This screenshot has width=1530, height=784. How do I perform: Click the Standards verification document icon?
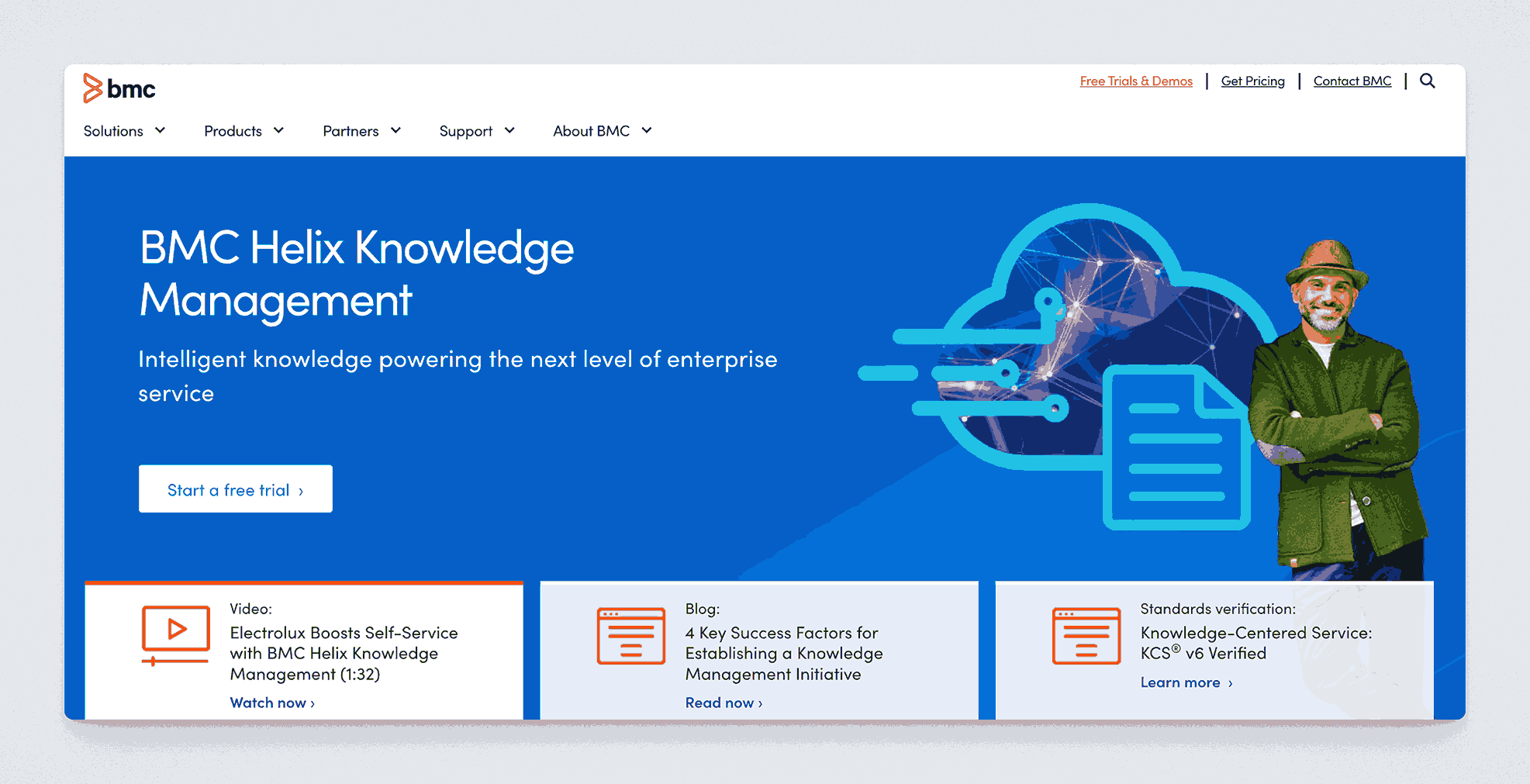[x=1086, y=636]
